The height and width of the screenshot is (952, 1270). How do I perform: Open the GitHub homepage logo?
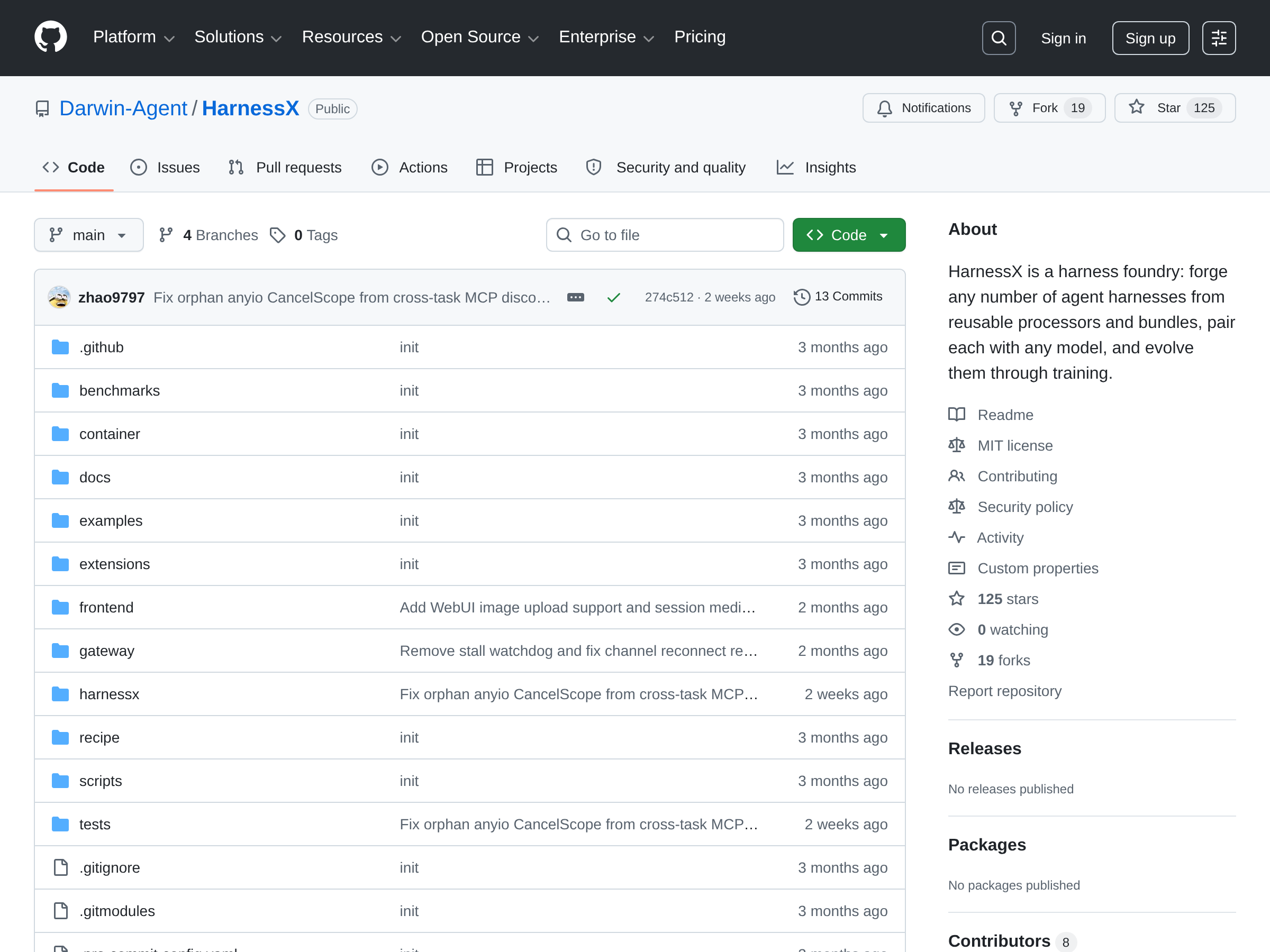[x=50, y=38]
